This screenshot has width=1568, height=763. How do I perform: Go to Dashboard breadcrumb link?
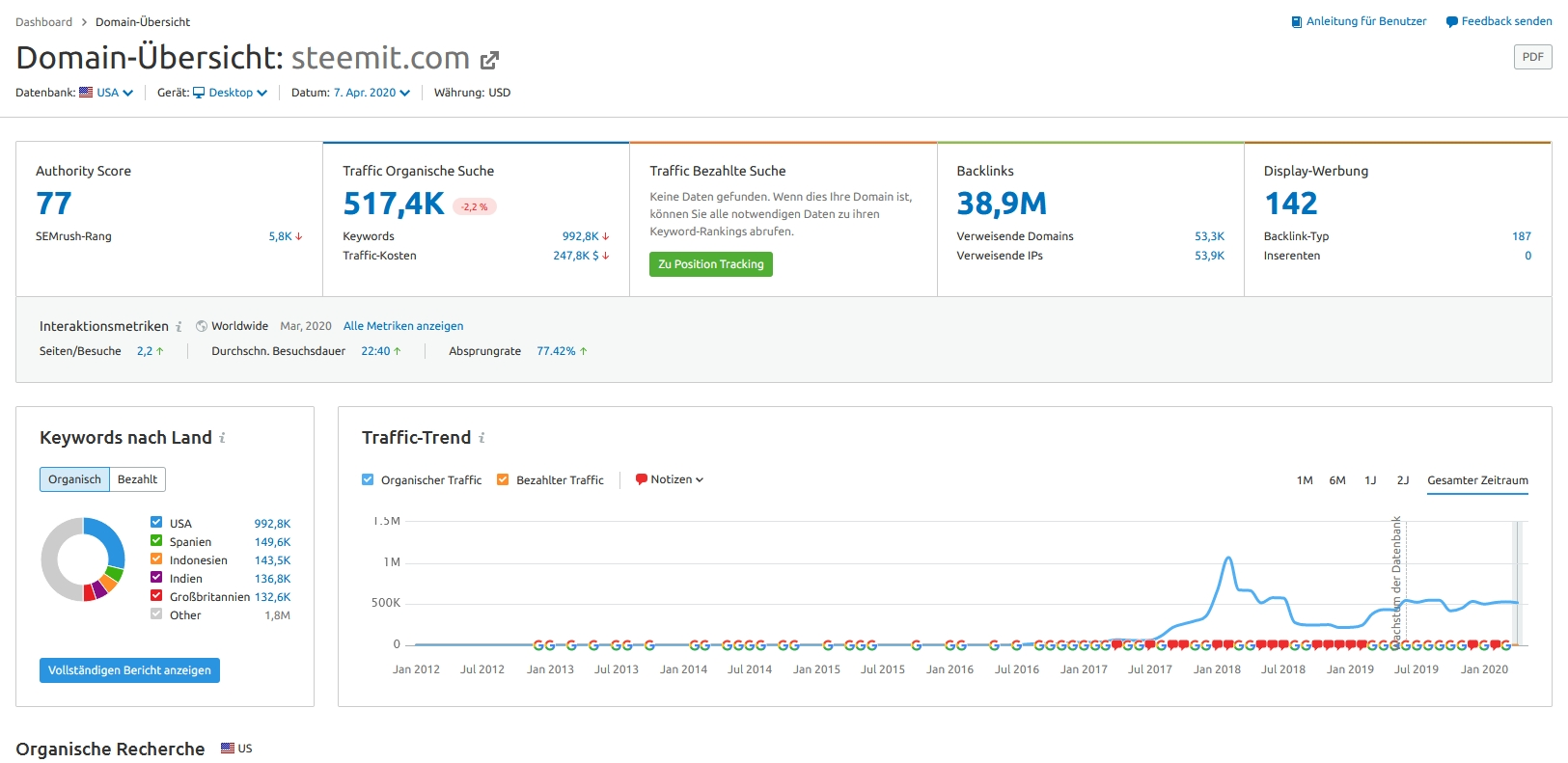coord(43,22)
